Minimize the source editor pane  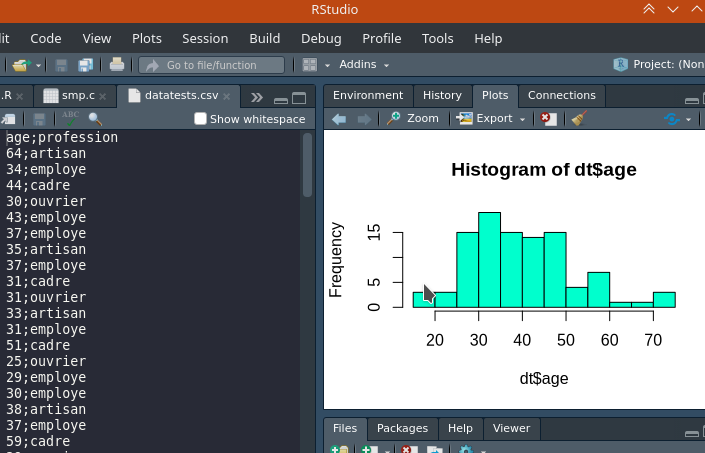(x=281, y=100)
